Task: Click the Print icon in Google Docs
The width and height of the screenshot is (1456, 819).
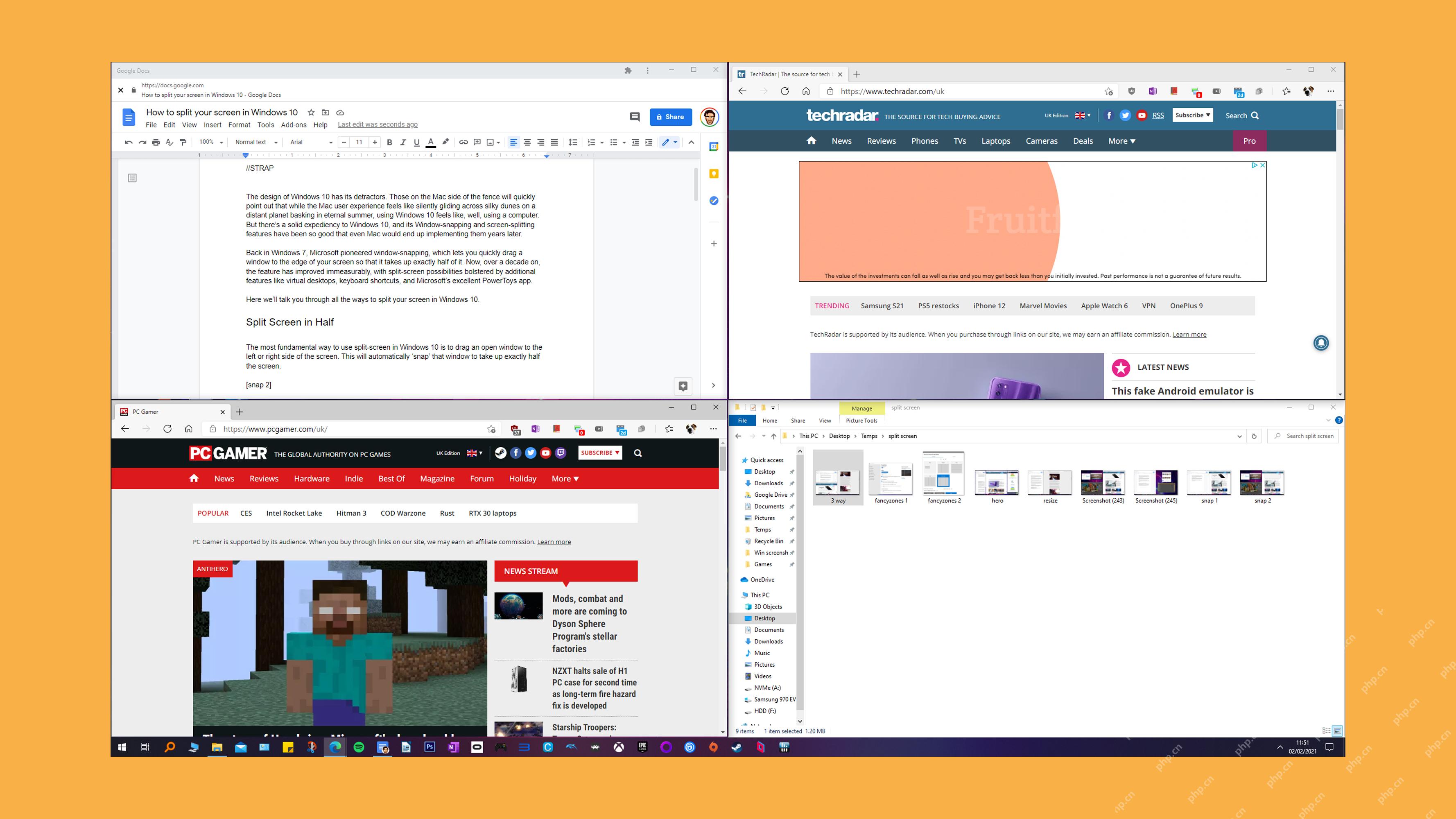Action: tap(156, 143)
